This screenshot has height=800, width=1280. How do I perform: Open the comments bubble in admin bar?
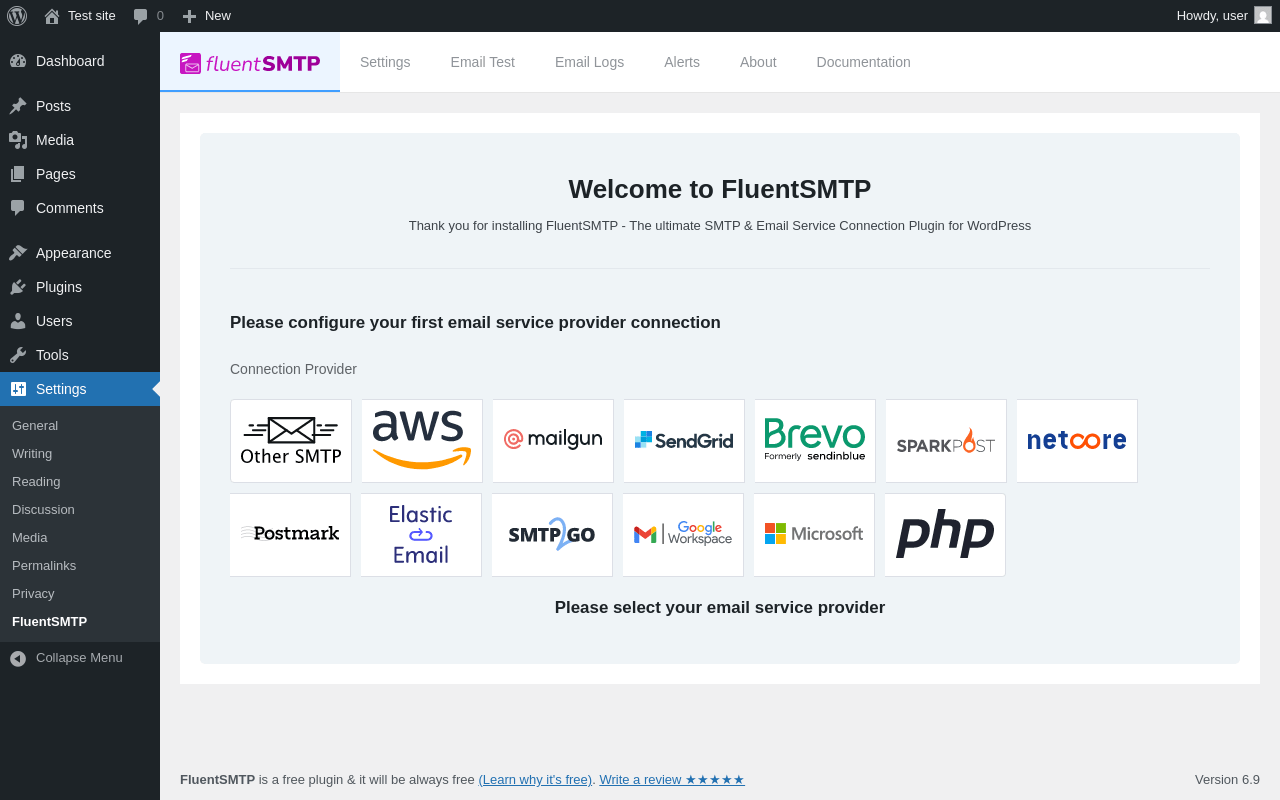tap(148, 16)
